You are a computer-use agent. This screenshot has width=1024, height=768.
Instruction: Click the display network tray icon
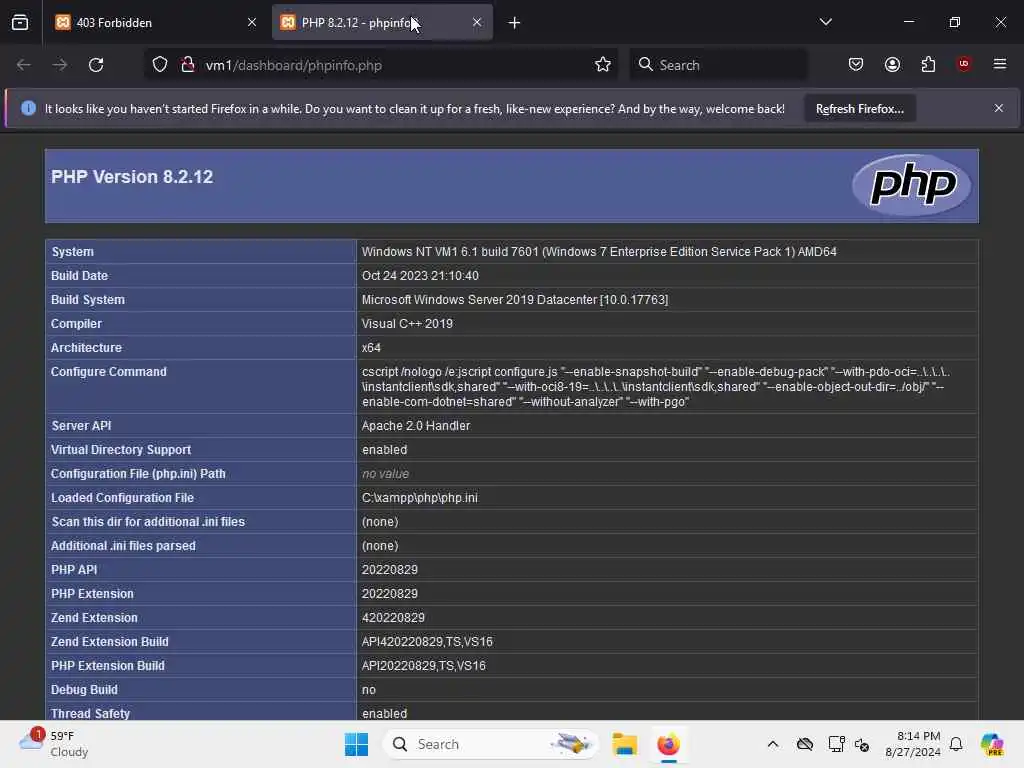pyautogui.click(x=836, y=744)
